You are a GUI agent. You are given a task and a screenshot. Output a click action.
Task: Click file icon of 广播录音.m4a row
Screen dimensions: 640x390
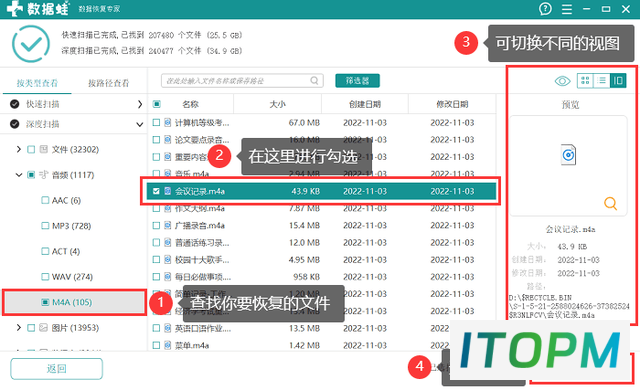(167, 225)
